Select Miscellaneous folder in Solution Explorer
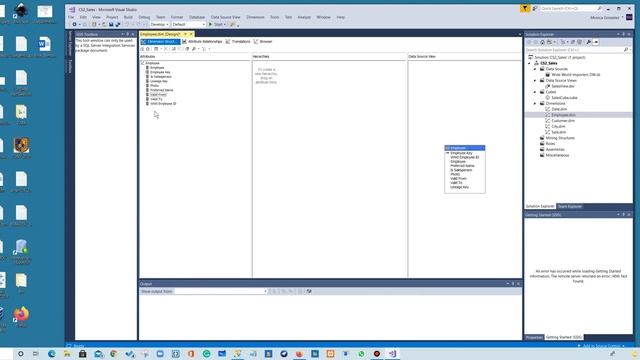Image resolution: width=640 pixels, height=360 pixels. coord(554,155)
